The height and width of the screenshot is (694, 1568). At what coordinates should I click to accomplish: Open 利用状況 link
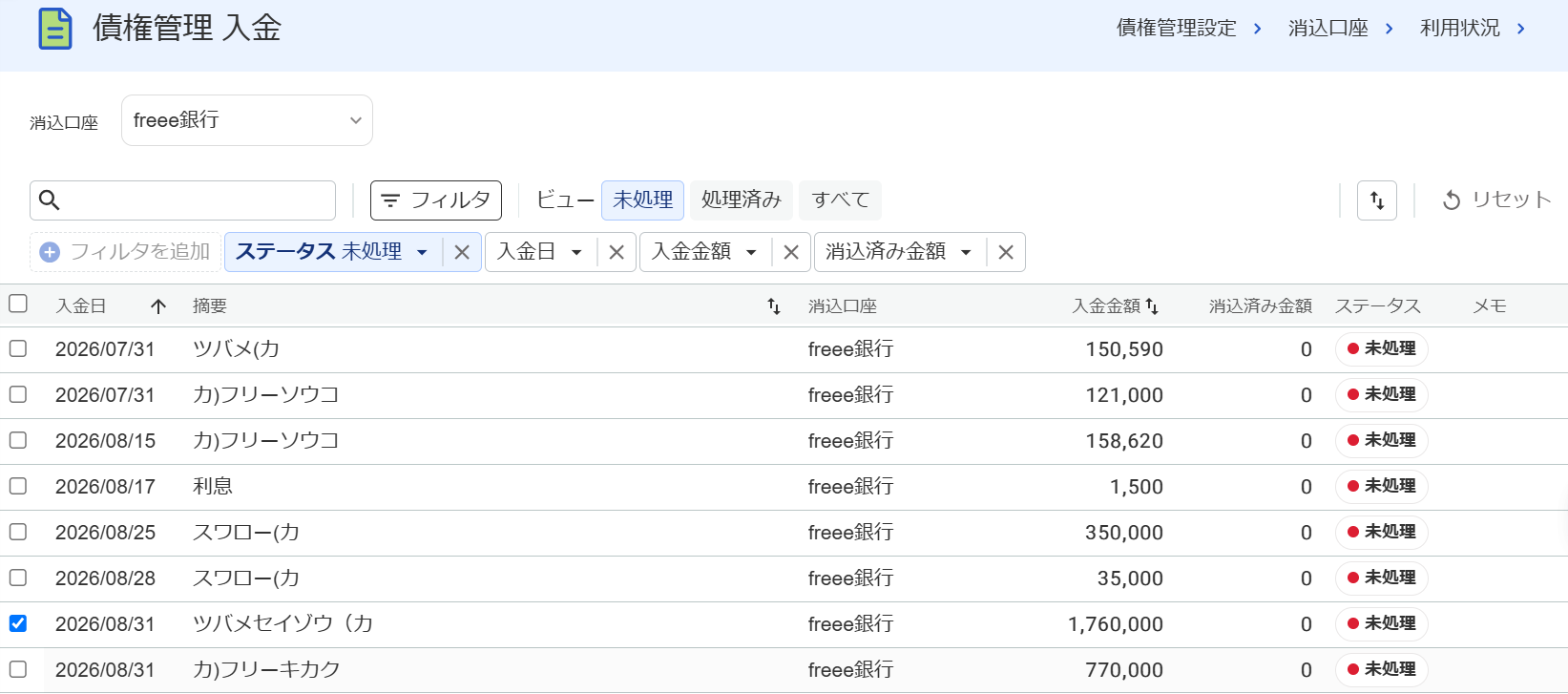[x=1473, y=29]
